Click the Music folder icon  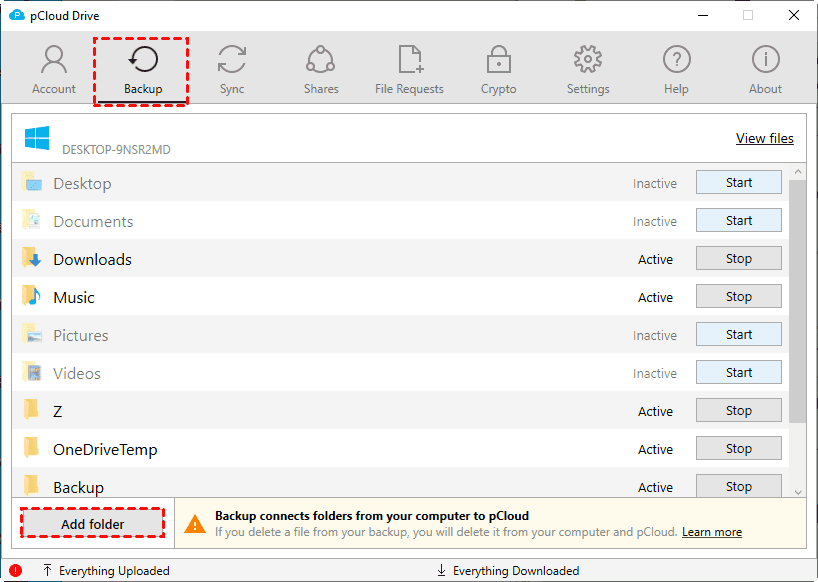(31, 296)
